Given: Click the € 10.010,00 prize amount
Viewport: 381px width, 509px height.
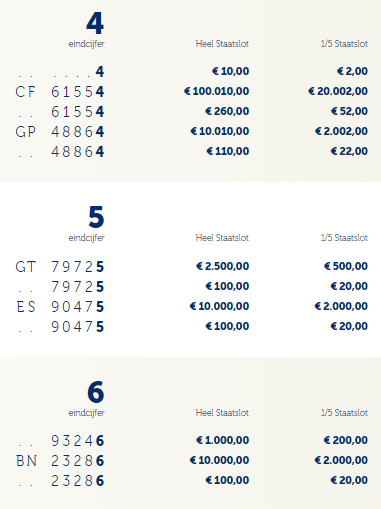Looking at the screenshot, I should click(220, 131).
